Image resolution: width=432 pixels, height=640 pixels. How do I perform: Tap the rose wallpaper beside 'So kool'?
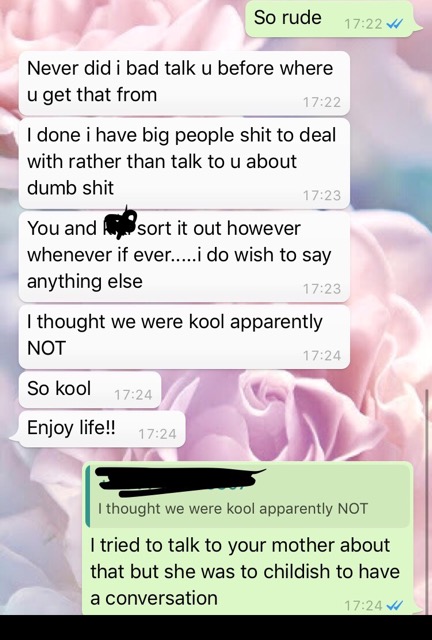tap(286, 390)
